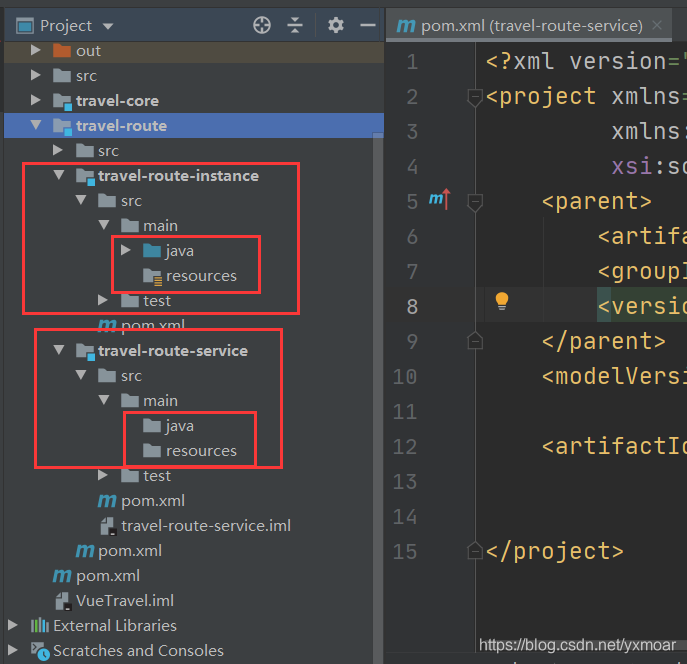Open the root pom.xml above VueTravel.iml
687x664 pixels.
tap(108, 576)
